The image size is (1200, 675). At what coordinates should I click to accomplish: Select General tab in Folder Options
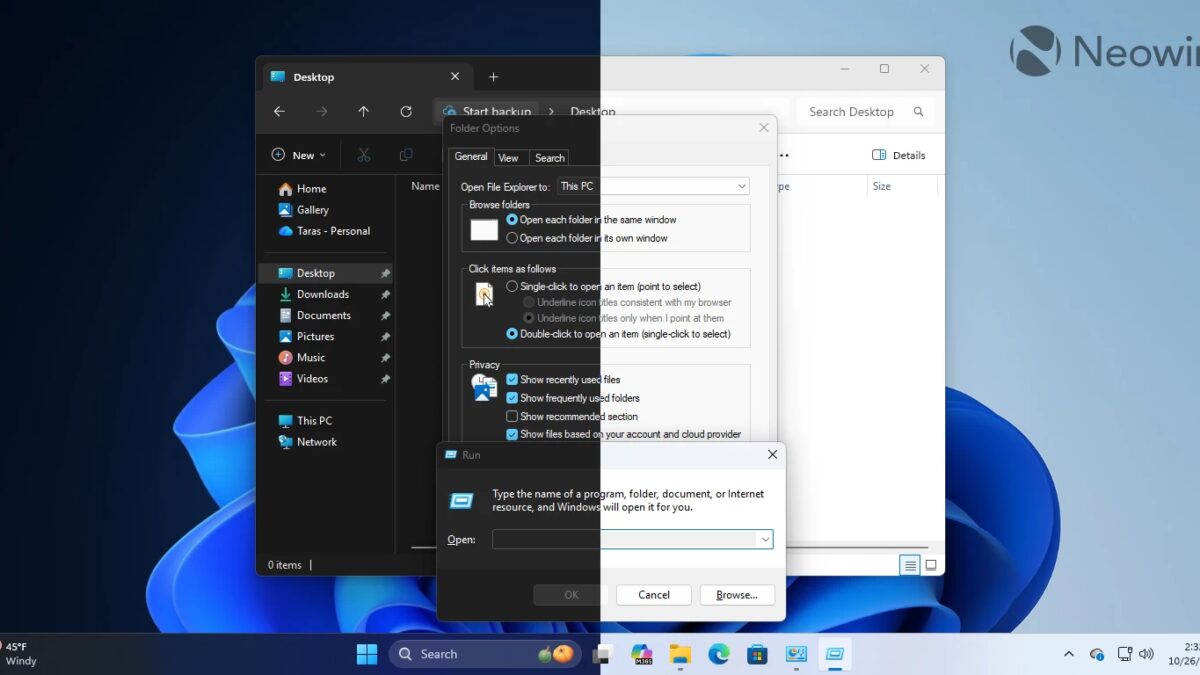click(471, 157)
